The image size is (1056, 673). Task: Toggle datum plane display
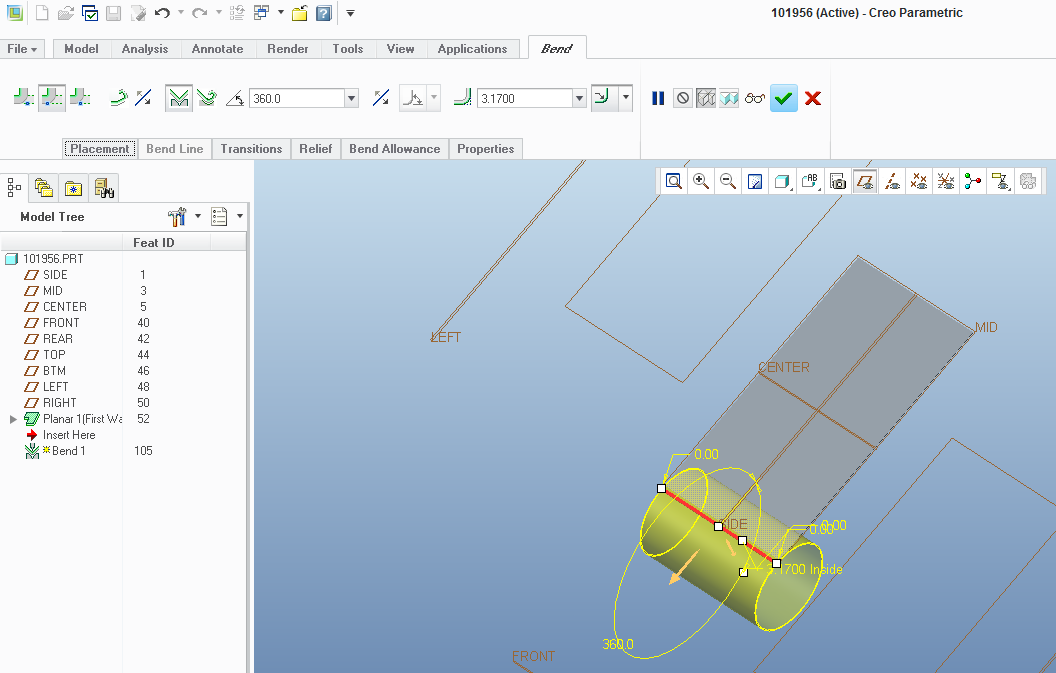coord(865,181)
